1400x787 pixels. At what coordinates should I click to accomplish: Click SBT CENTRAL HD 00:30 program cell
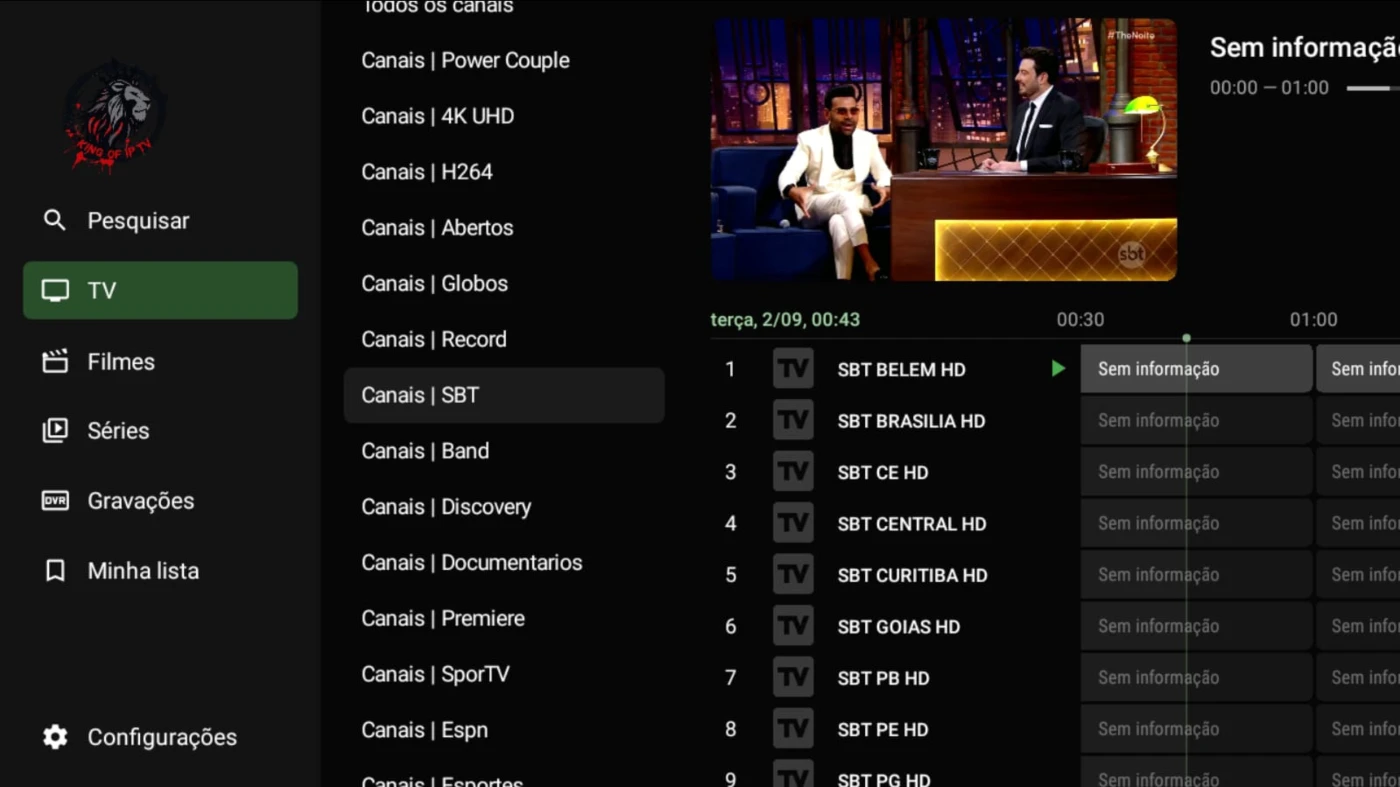pos(1196,523)
